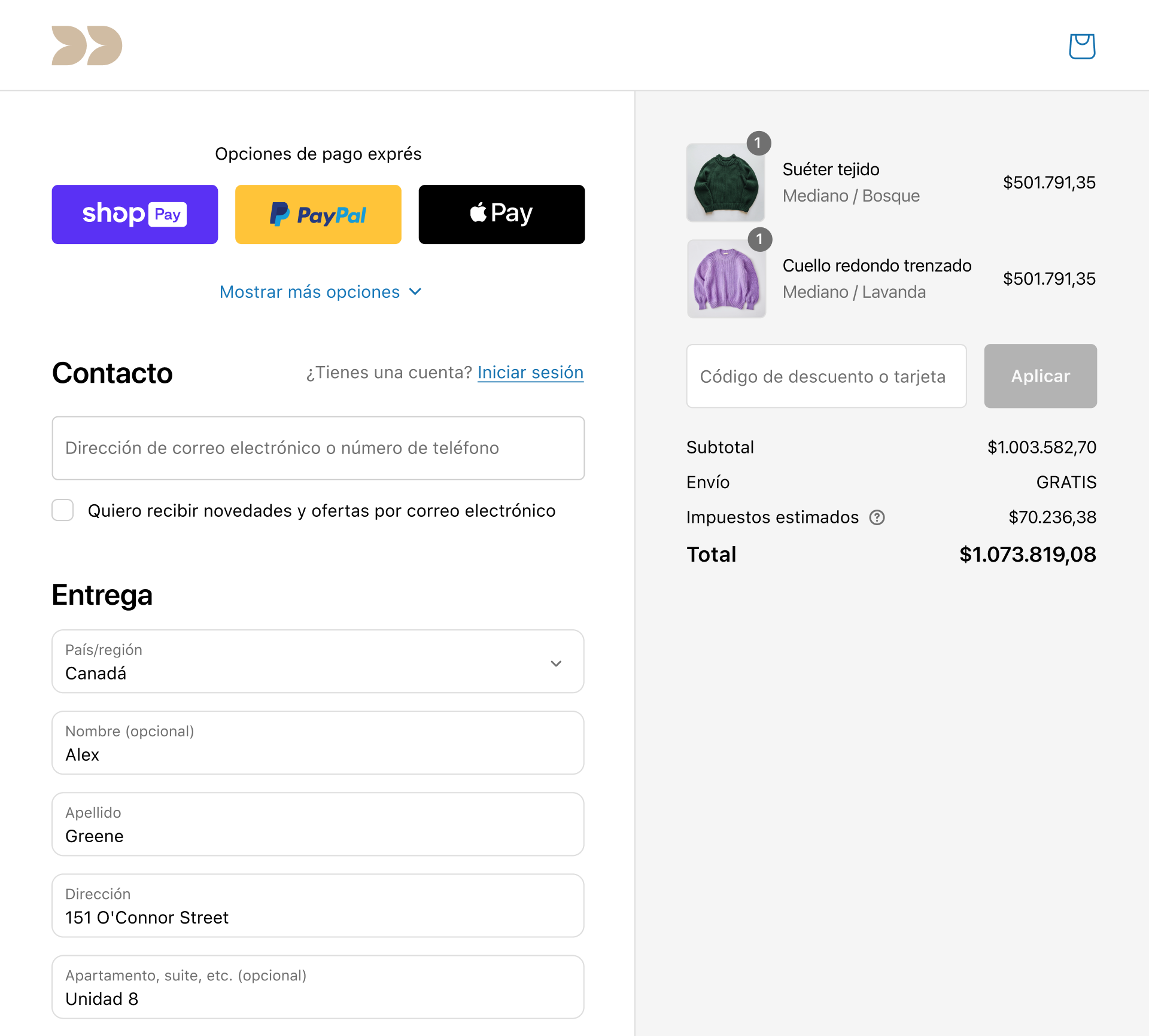Click the estimated taxes help icon
The width and height of the screenshot is (1149, 1036).
click(x=877, y=517)
